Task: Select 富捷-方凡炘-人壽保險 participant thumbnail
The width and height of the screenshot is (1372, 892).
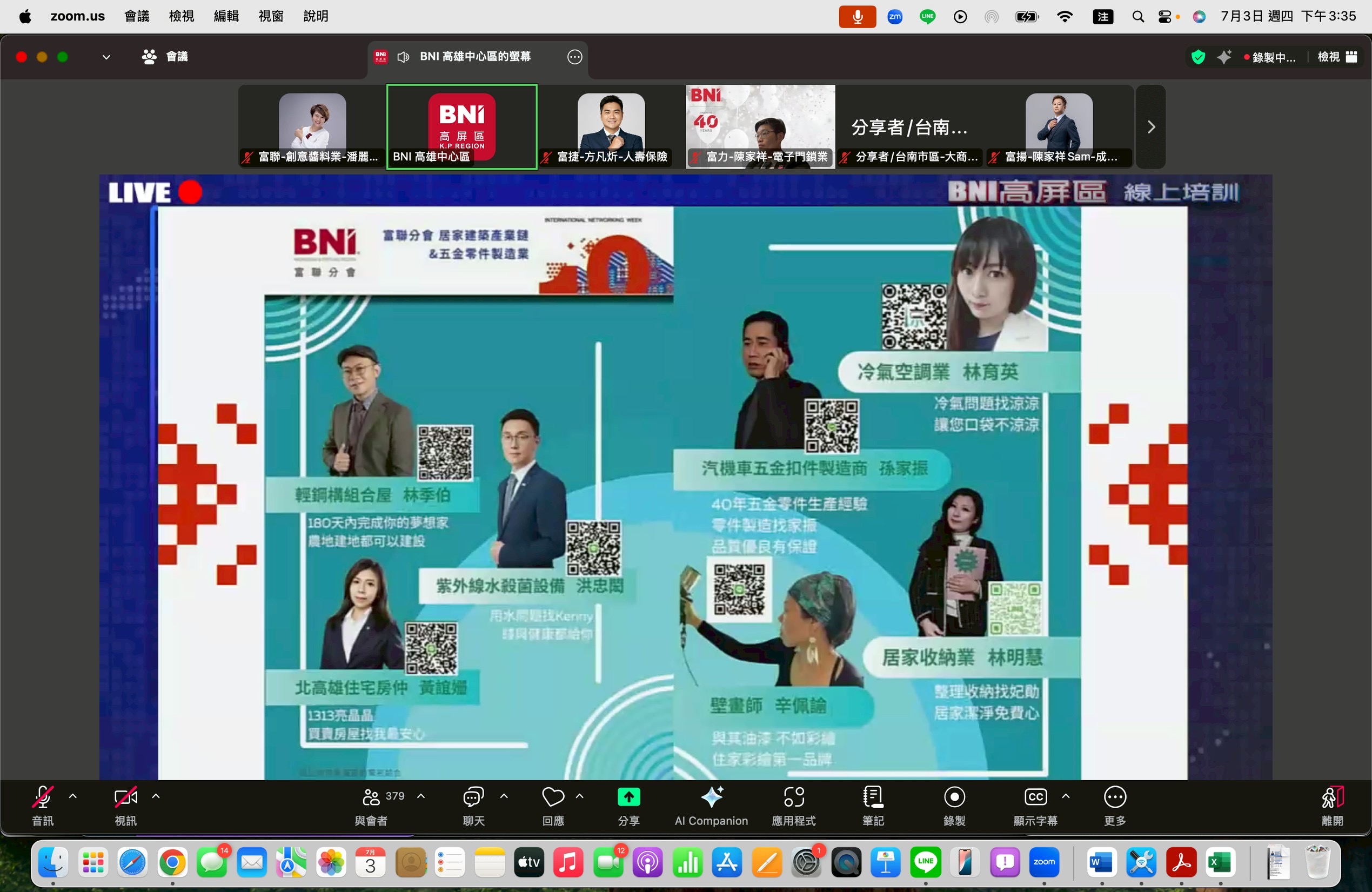Action: pyautogui.click(x=611, y=127)
